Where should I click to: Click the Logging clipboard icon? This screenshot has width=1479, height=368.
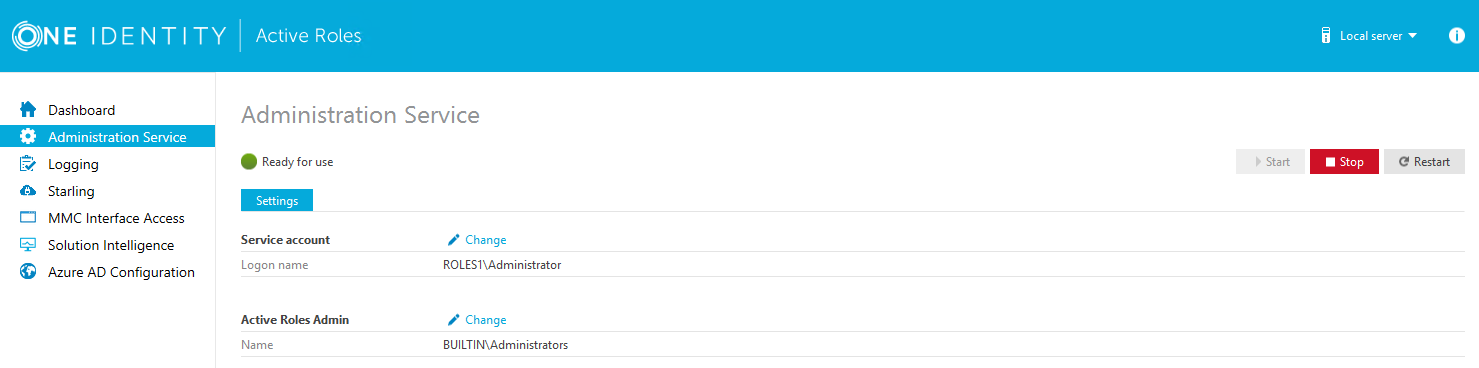28,164
